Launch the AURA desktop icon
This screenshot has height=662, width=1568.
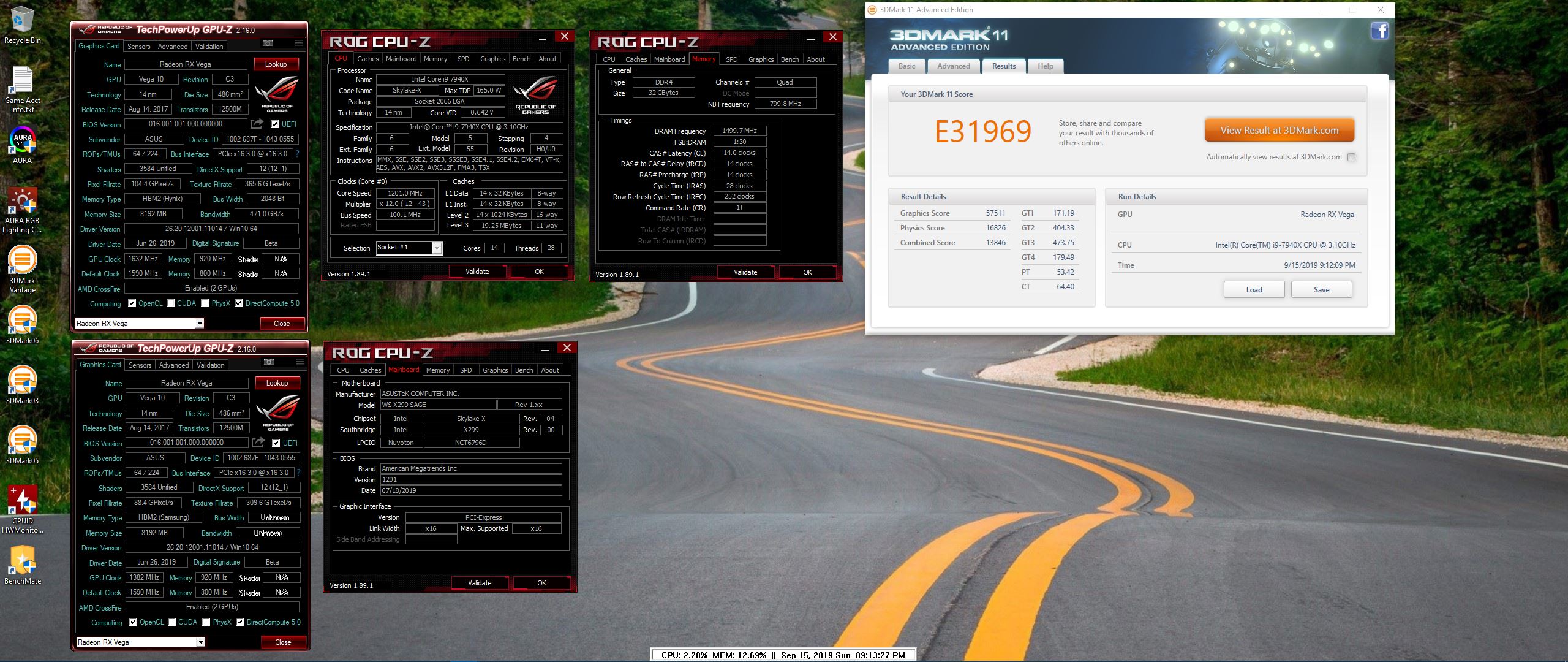tap(22, 145)
